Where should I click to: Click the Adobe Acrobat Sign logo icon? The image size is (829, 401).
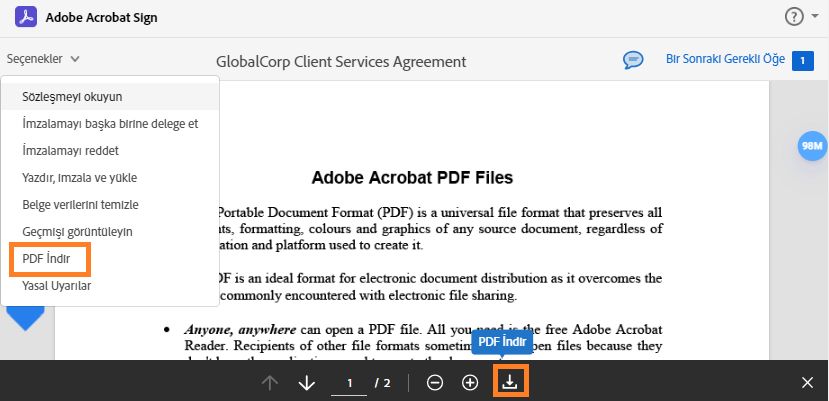click(x=25, y=17)
